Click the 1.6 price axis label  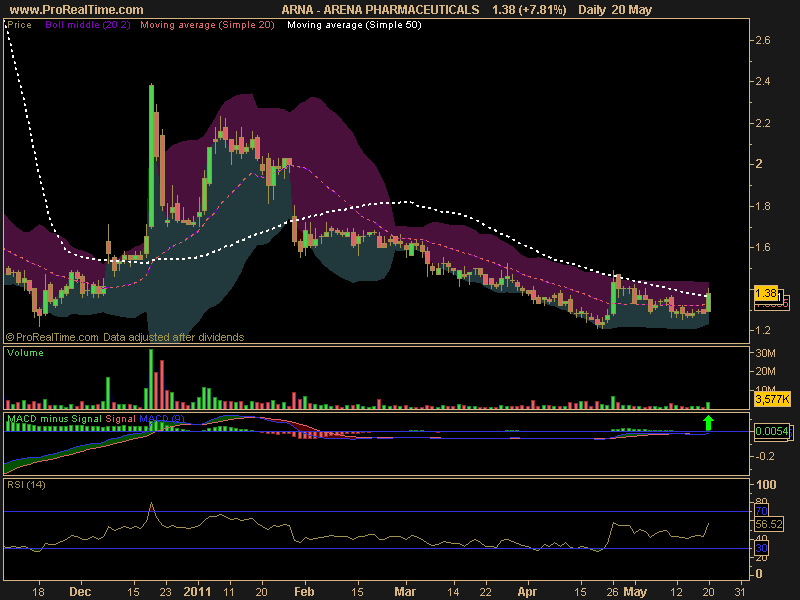[762, 247]
